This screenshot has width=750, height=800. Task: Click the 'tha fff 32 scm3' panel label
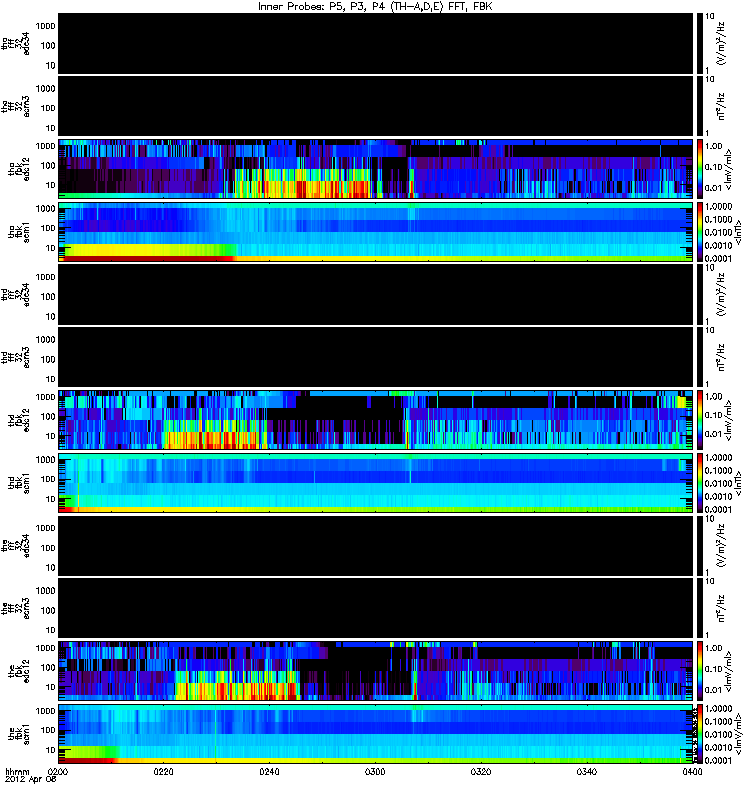[x=16, y=107]
